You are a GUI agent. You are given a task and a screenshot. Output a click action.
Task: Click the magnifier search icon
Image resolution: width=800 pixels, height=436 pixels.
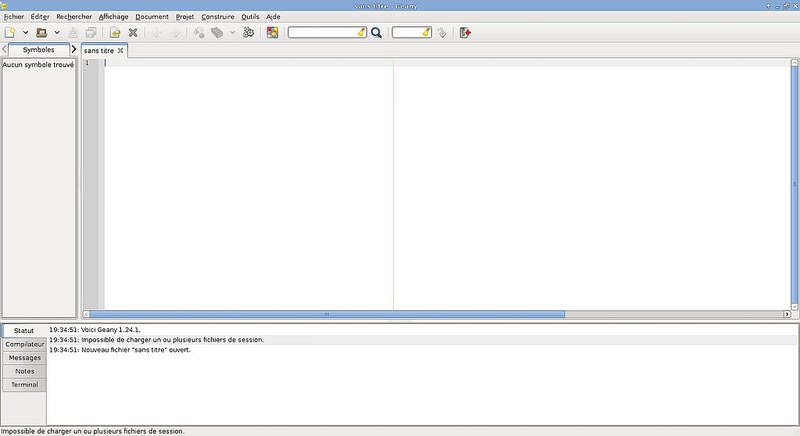click(377, 33)
